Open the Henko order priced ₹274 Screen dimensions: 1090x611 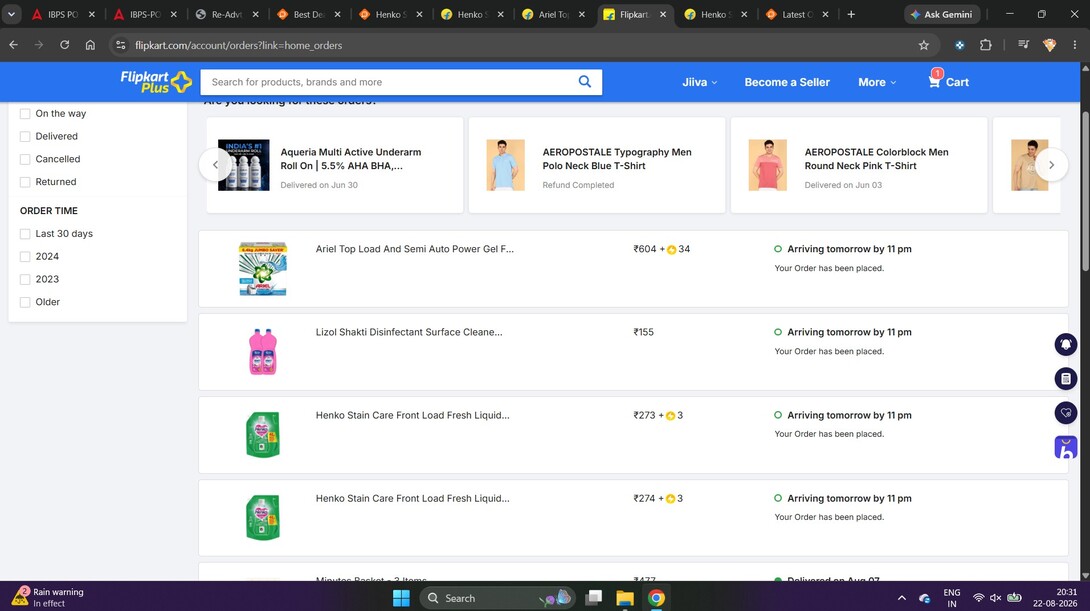click(633, 518)
